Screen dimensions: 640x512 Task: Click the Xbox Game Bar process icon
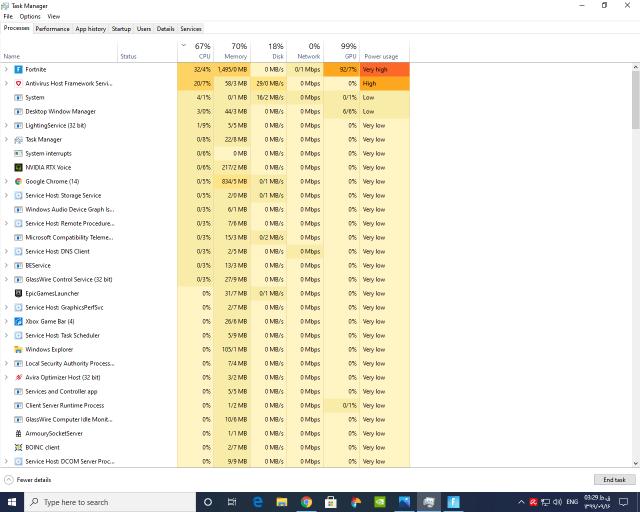tap(18, 321)
